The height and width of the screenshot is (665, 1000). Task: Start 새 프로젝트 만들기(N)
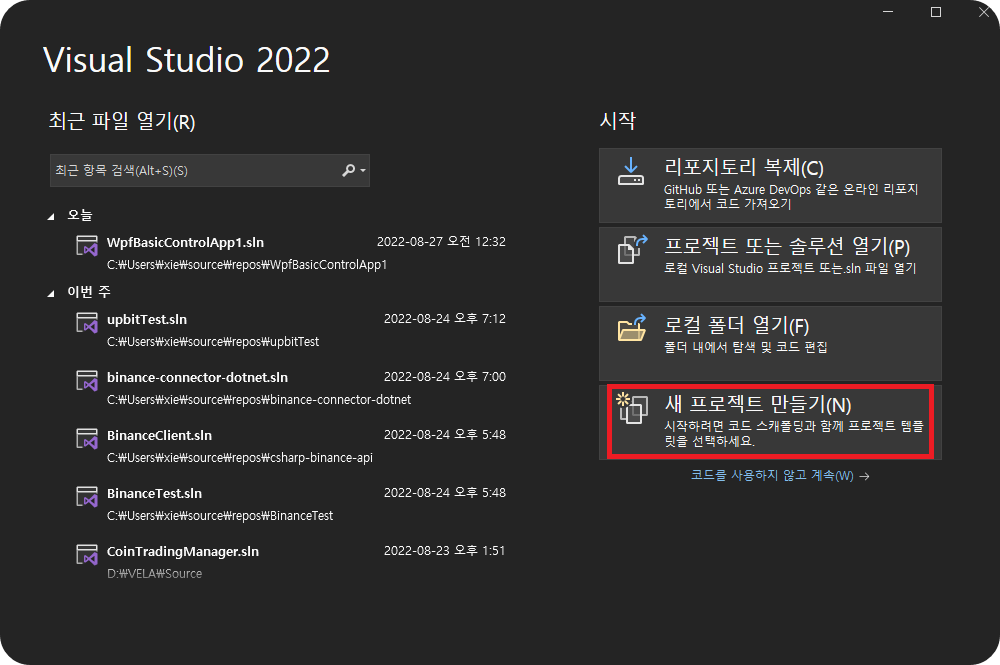pyautogui.click(x=770, y=421)
